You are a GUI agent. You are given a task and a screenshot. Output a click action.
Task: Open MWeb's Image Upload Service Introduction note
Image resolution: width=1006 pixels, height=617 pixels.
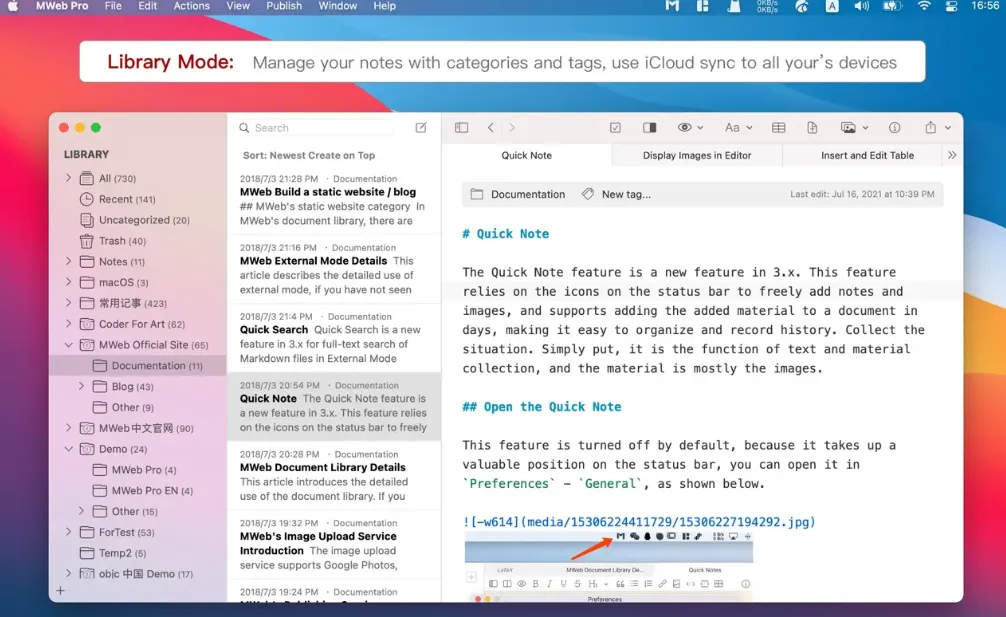click(334, 544)
